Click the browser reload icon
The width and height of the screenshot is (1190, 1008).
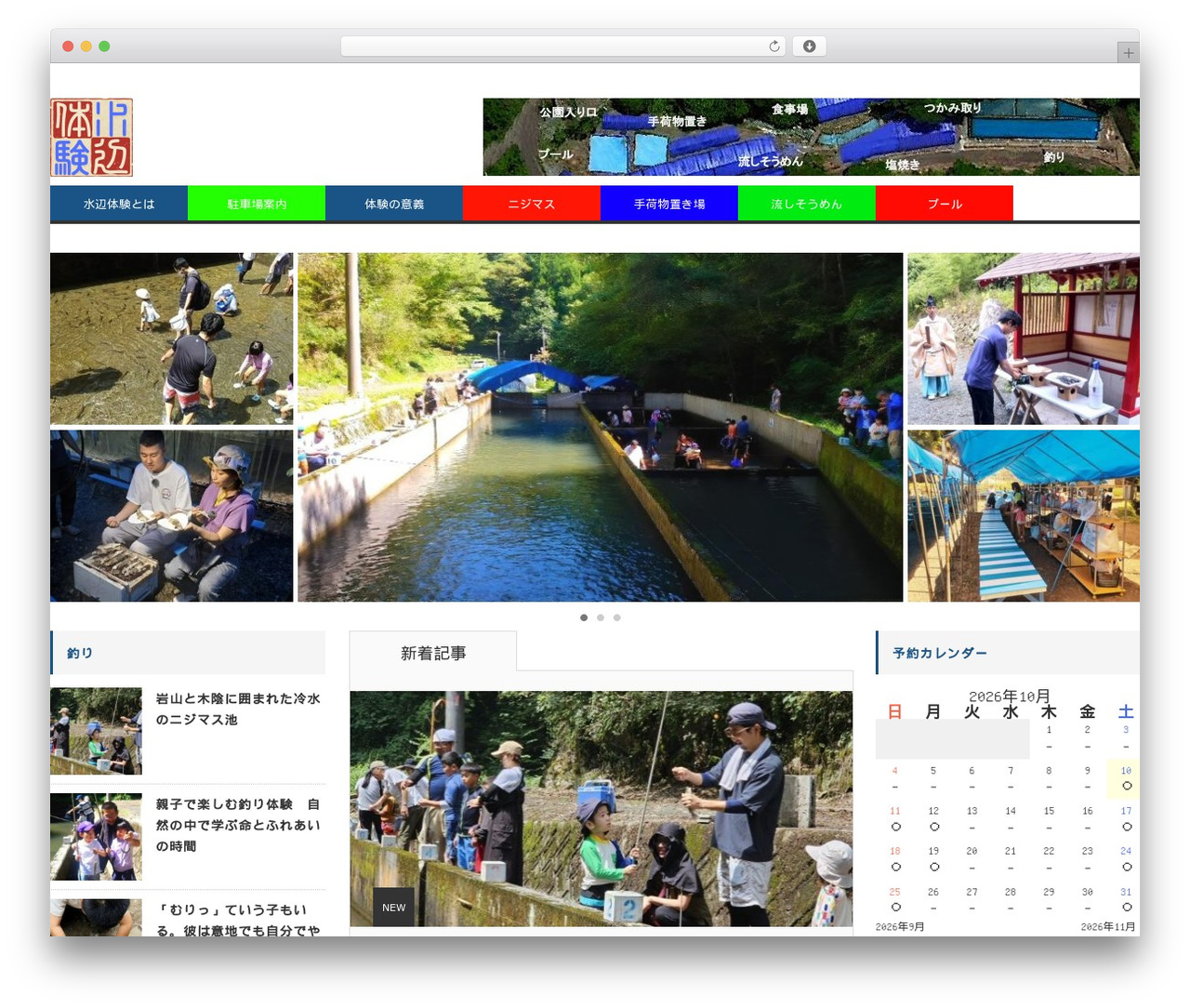[x=773, y=46]
